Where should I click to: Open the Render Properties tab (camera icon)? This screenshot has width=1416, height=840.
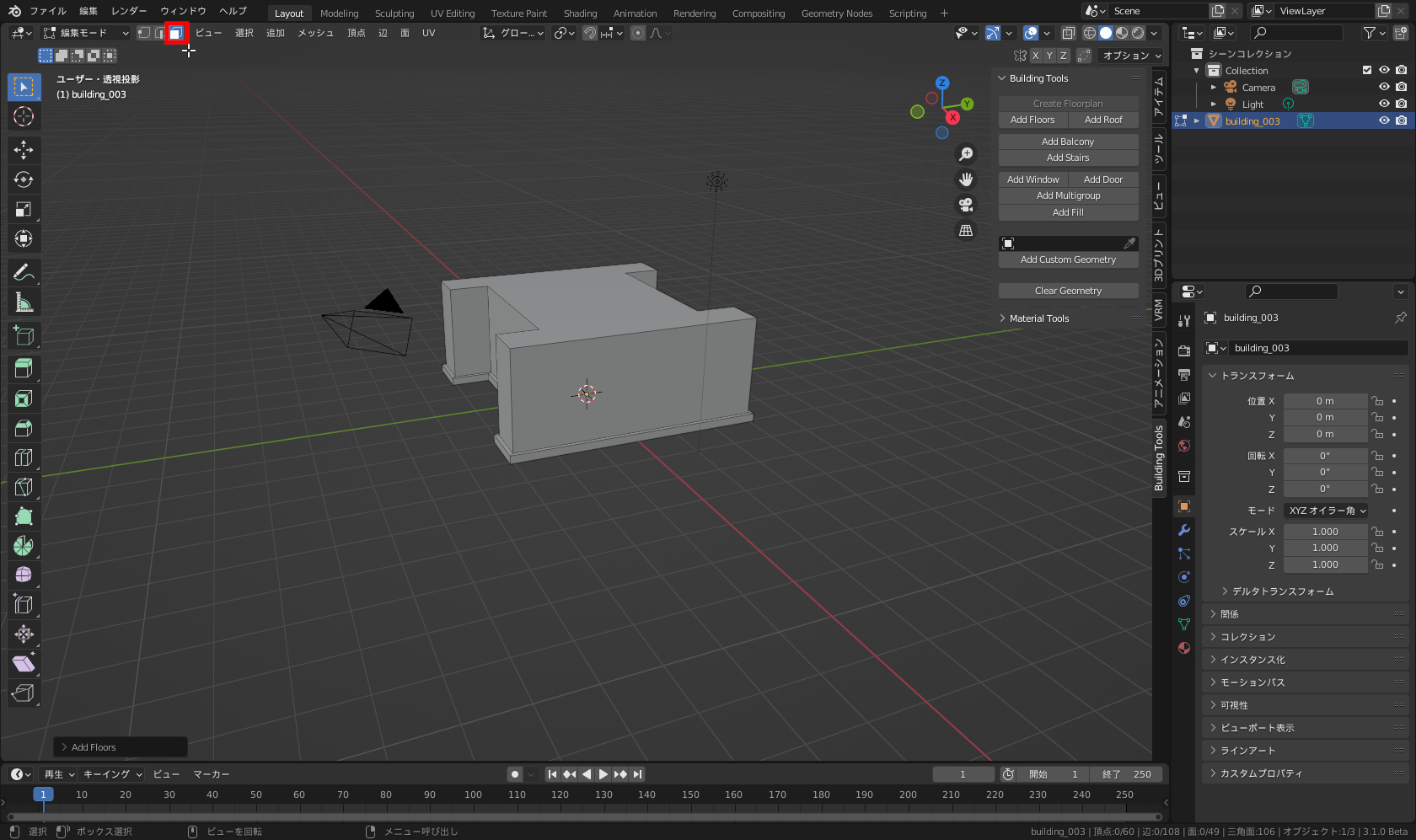click(x=1183, y=350)
